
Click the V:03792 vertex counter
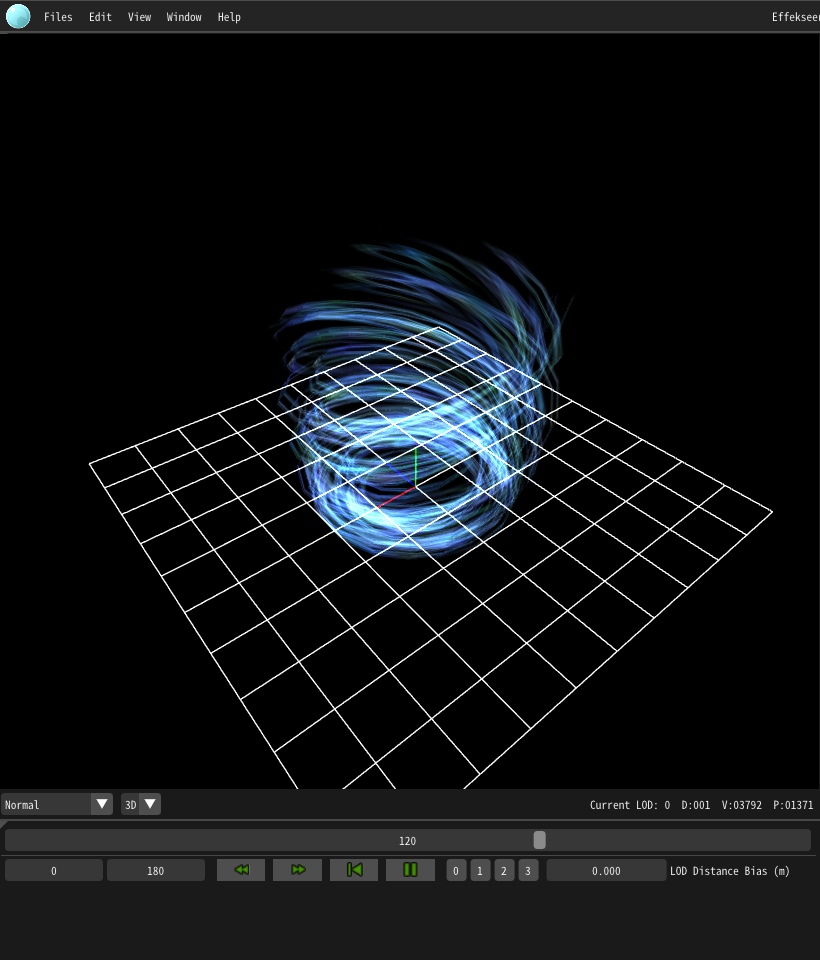(742, 805)
